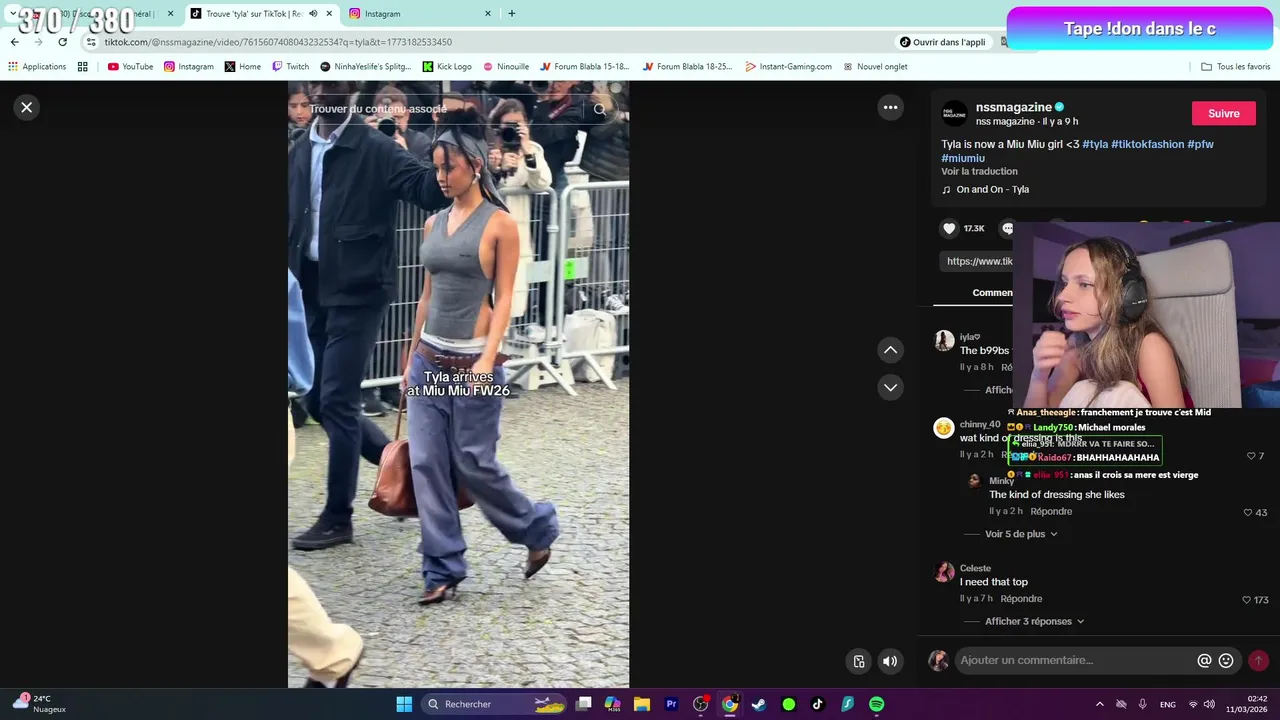Like the video with heart icon
Image resolution: width=1280 pixels, height=720 pixels.
[x=949, y=228]
